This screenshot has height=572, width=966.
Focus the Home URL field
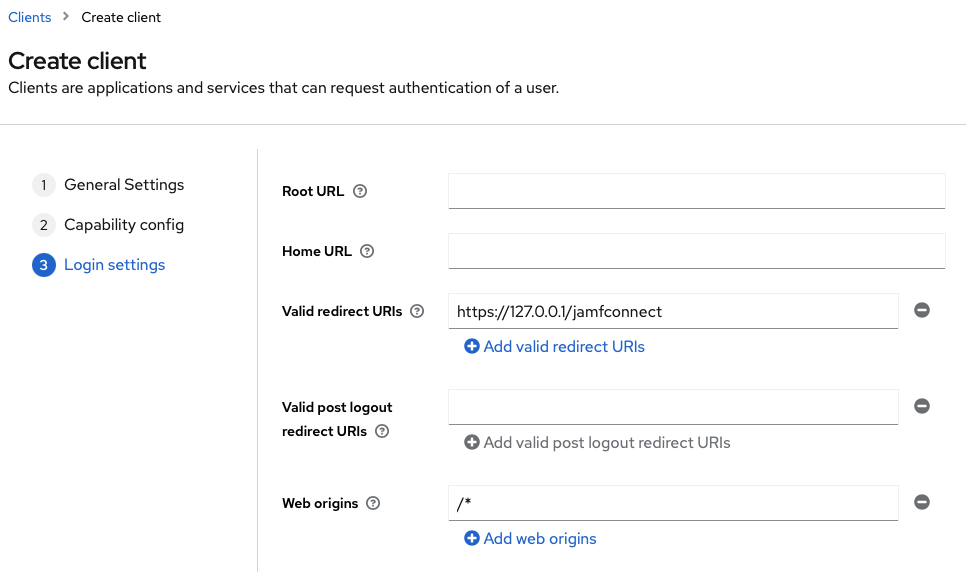(x=697, y=251)
